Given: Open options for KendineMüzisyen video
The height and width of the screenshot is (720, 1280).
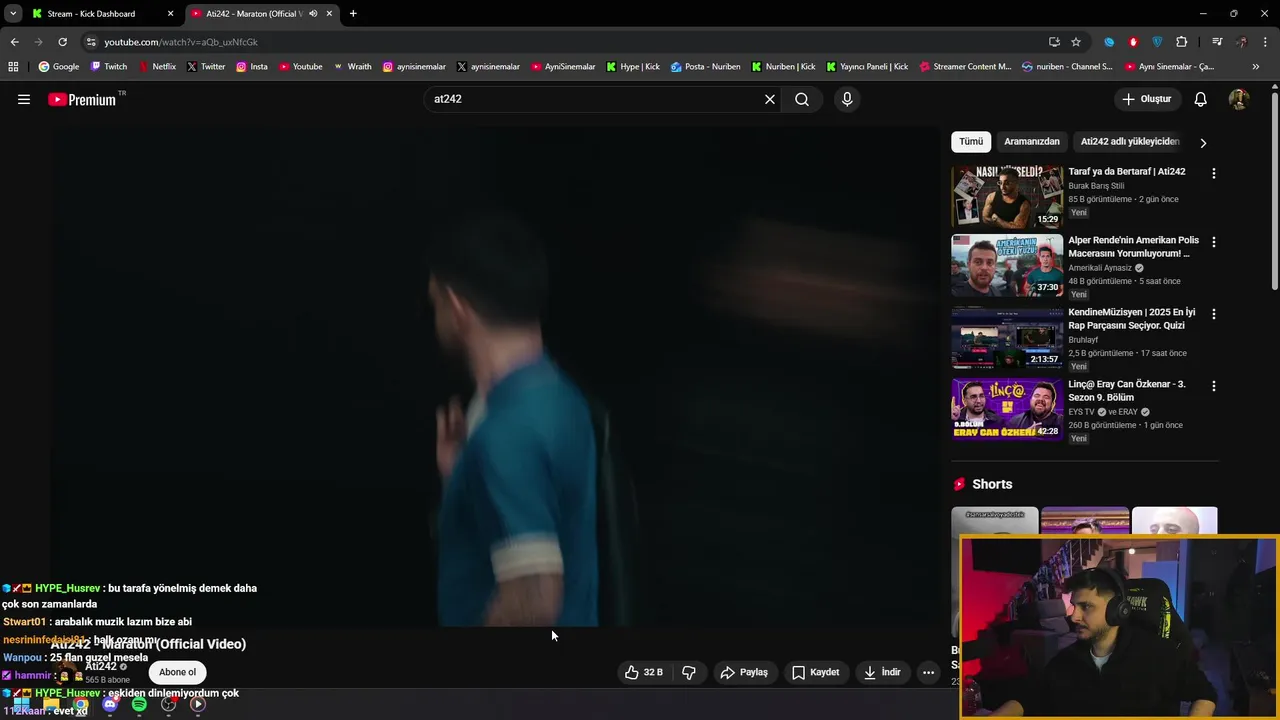Looking at the screenshot, I should (x=1214, y=314).
